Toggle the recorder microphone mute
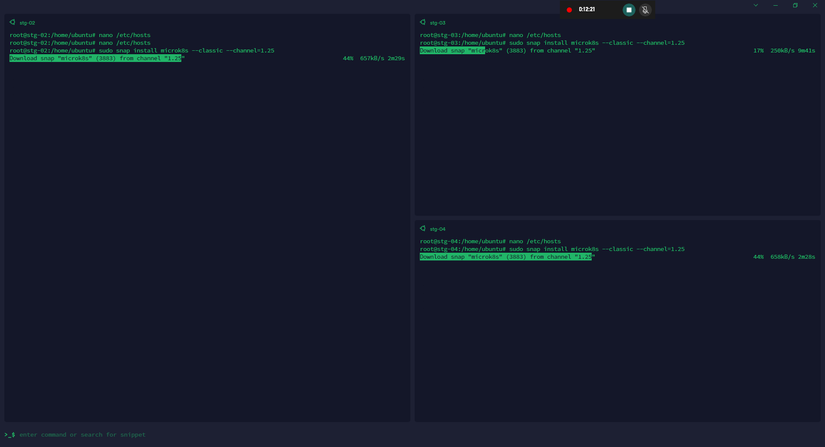Image resolution: width=825 pixels, height=447 pixels. 645,9
